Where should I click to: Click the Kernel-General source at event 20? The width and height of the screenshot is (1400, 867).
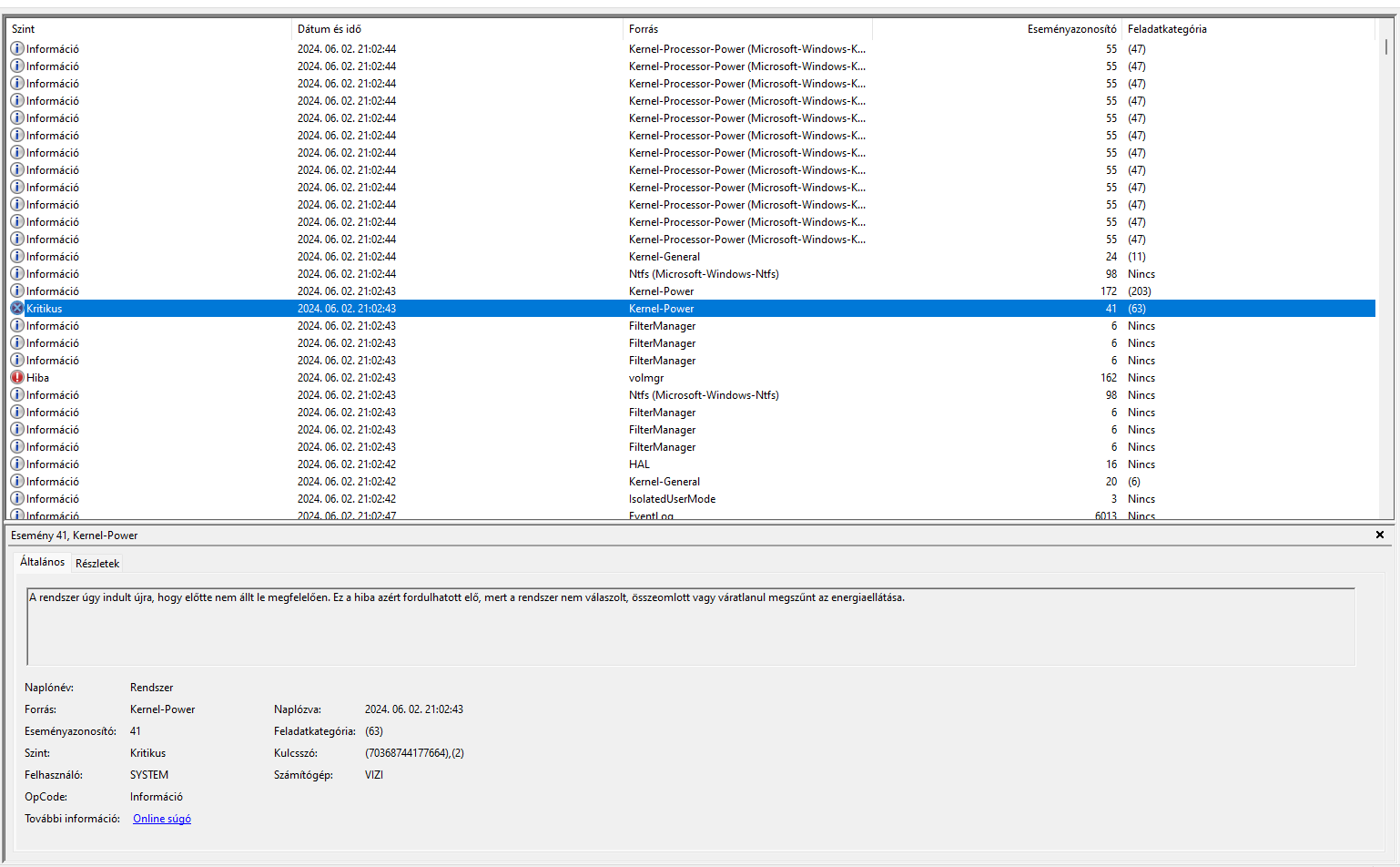pos(664,482)
